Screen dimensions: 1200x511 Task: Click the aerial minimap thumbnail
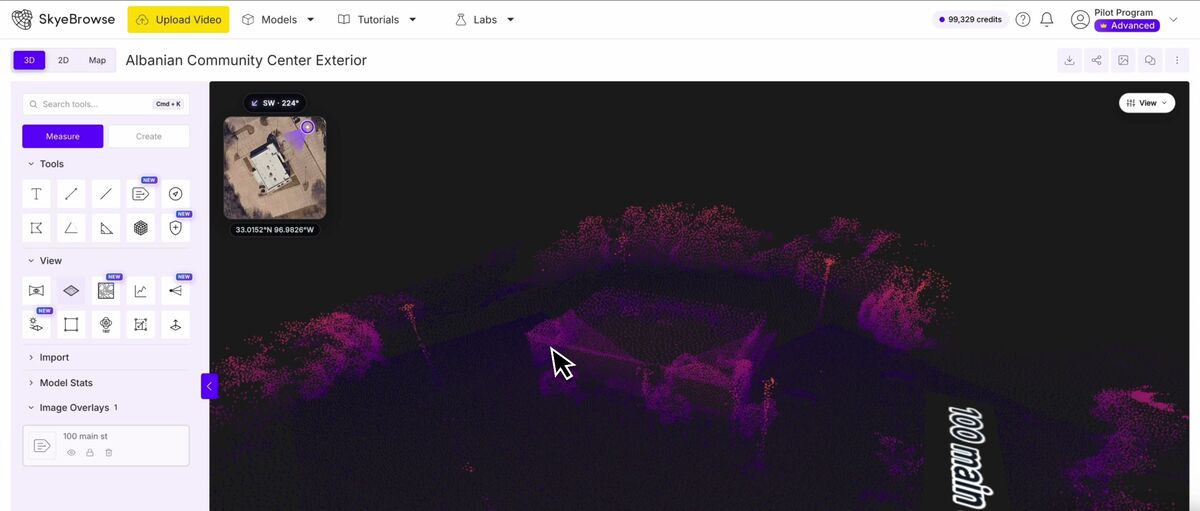pos(275,167)
